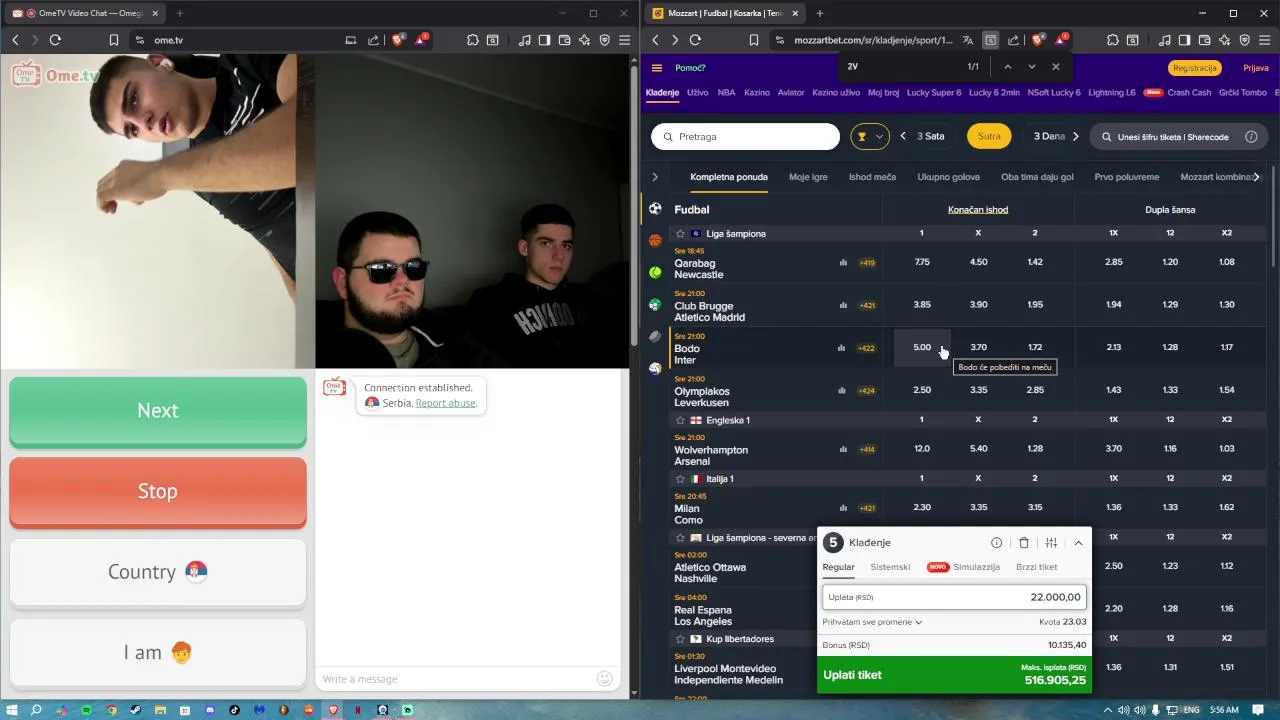
Task: Go to previous find result
Action: coord(1007,67)
